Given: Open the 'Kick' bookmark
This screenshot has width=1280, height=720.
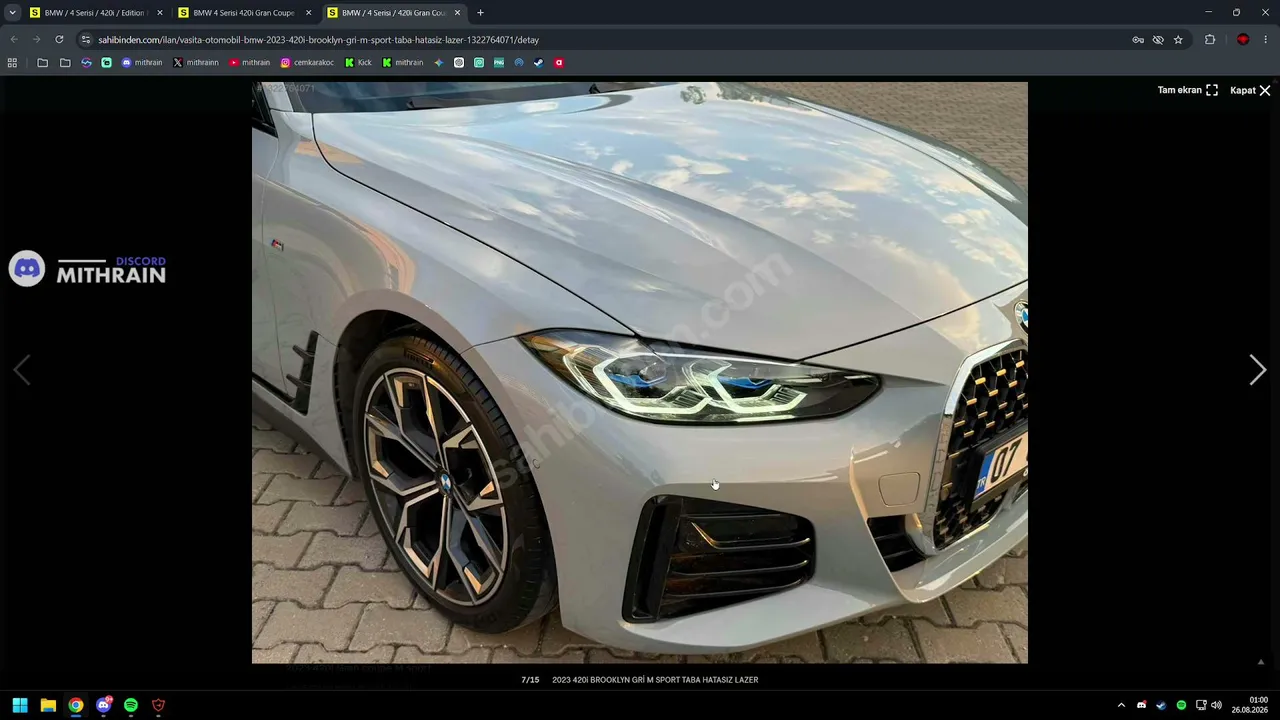Looking at the screenshot, I should (x=358, y=62).
